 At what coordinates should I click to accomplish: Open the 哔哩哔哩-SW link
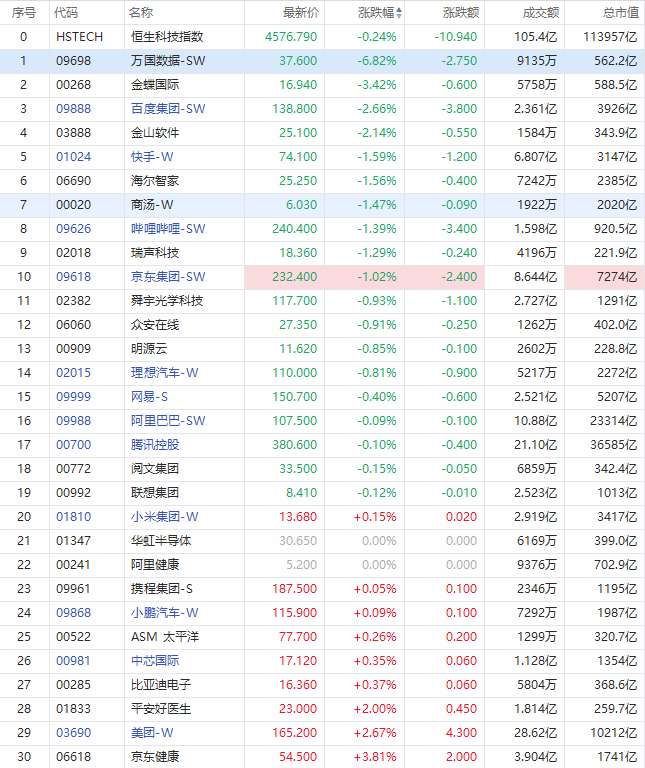pos(168,229)
